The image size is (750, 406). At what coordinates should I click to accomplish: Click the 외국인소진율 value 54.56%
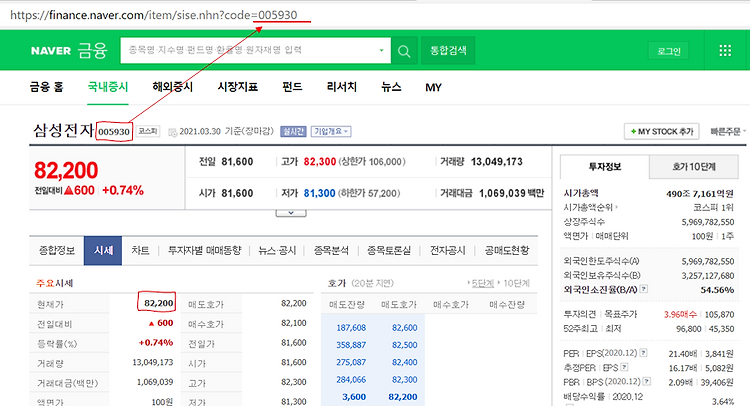(717, 290)
